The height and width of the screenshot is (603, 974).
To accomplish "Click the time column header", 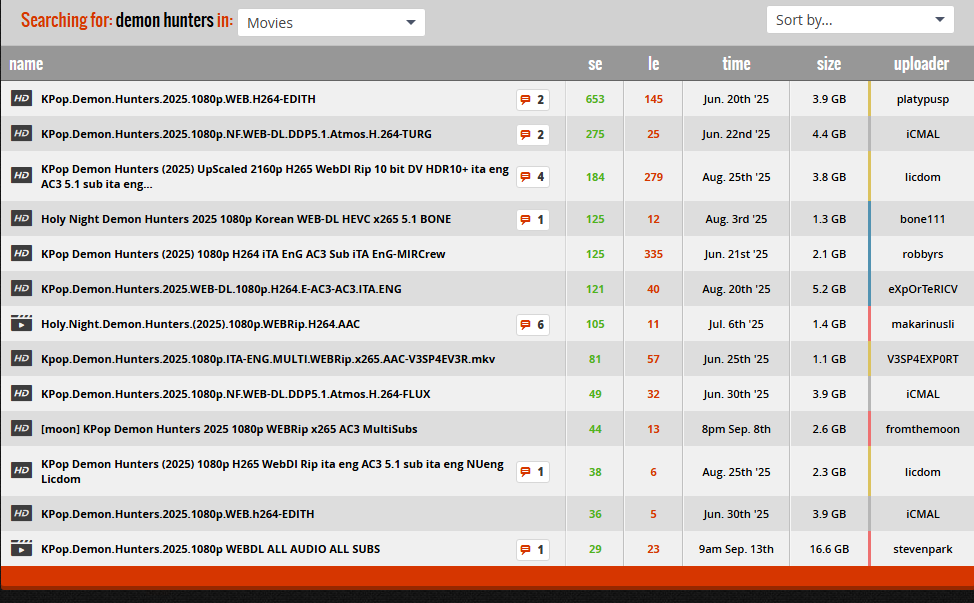I will point(736,64).
